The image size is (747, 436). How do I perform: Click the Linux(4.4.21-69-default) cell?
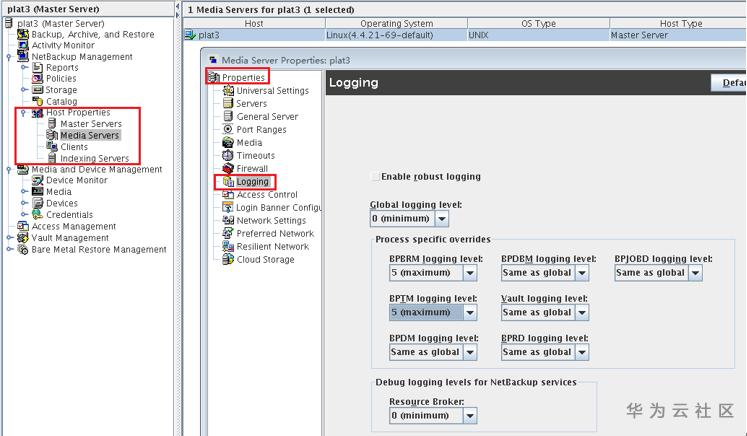[x=396, y=35]
